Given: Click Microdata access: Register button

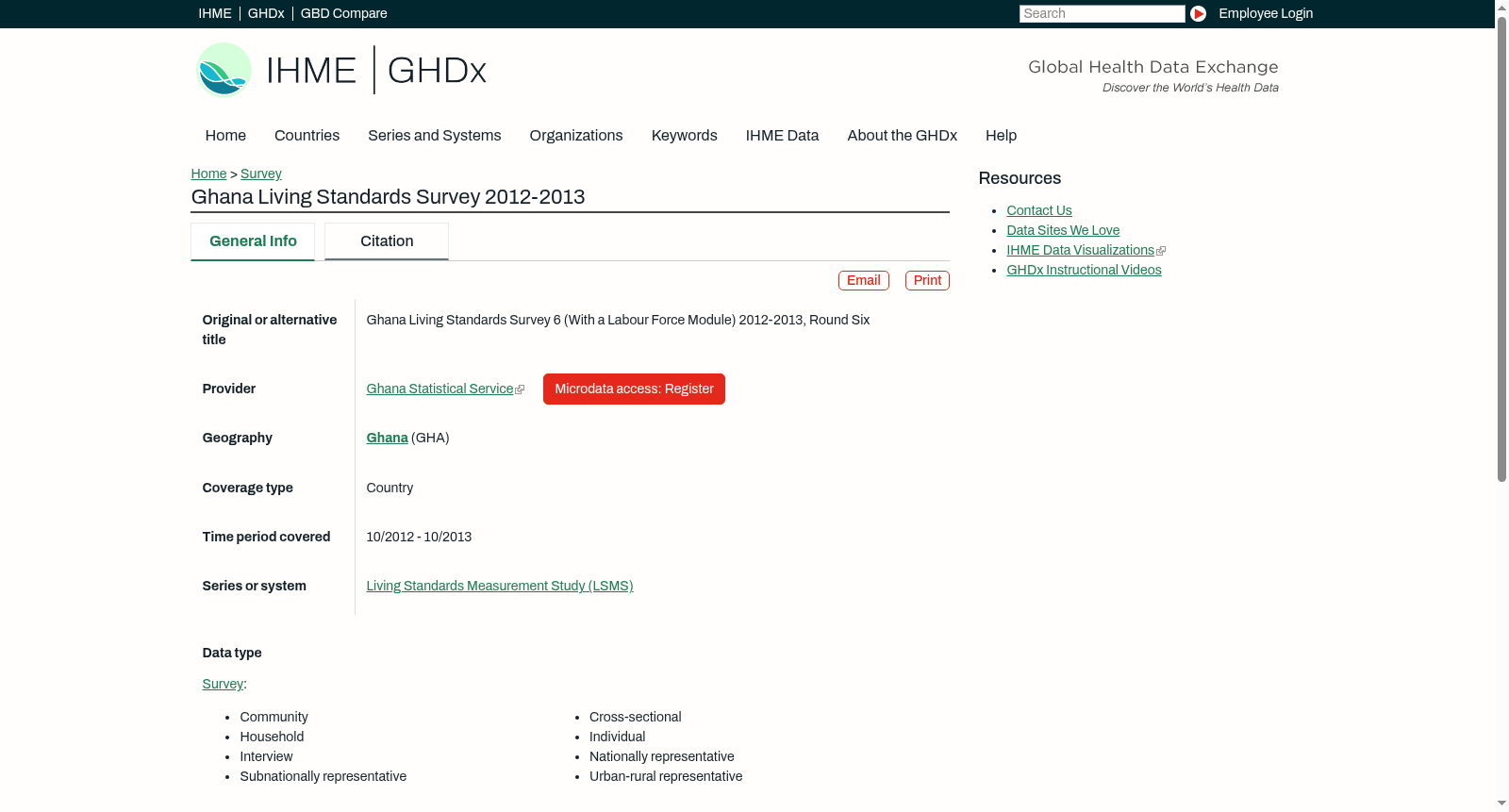Looking at the screenshot, I should [634, 389].
